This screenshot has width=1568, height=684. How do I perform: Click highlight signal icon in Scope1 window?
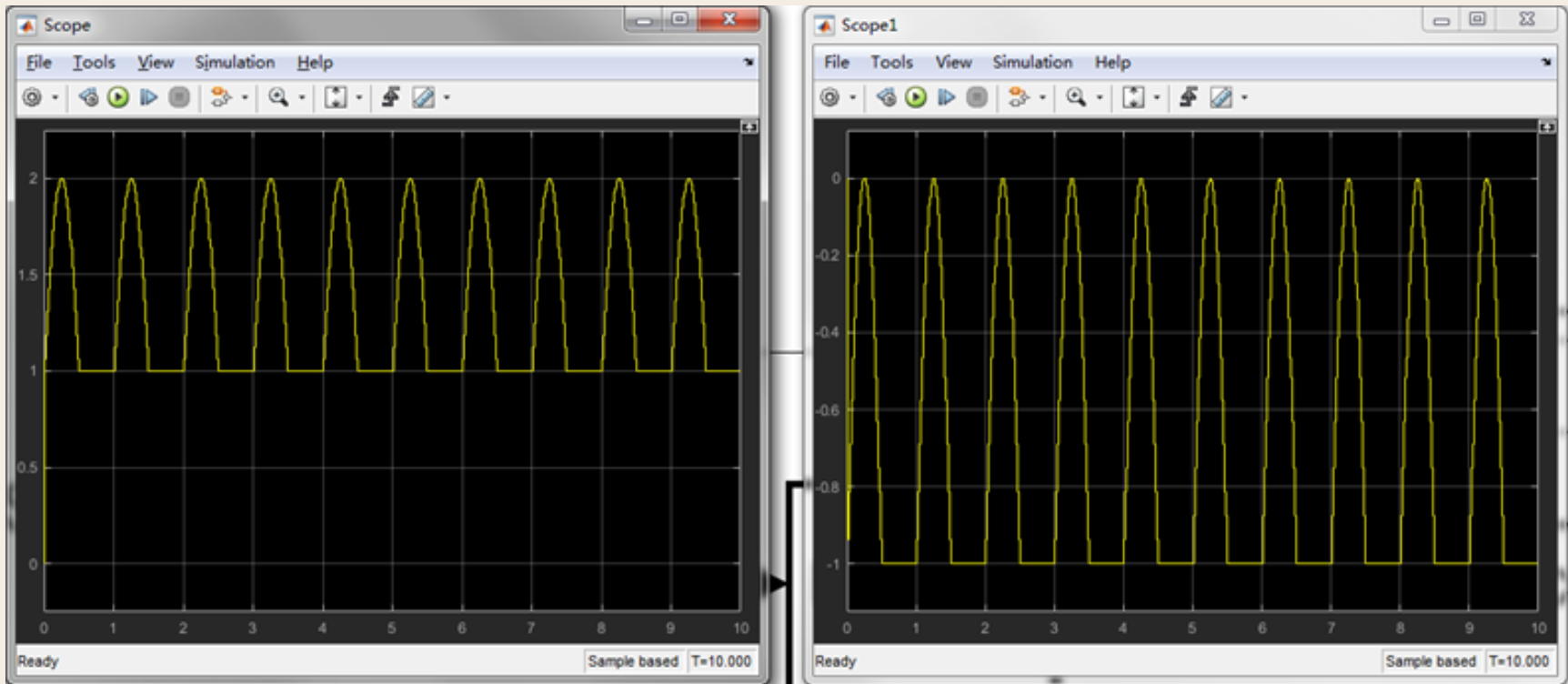[1018, 97]
